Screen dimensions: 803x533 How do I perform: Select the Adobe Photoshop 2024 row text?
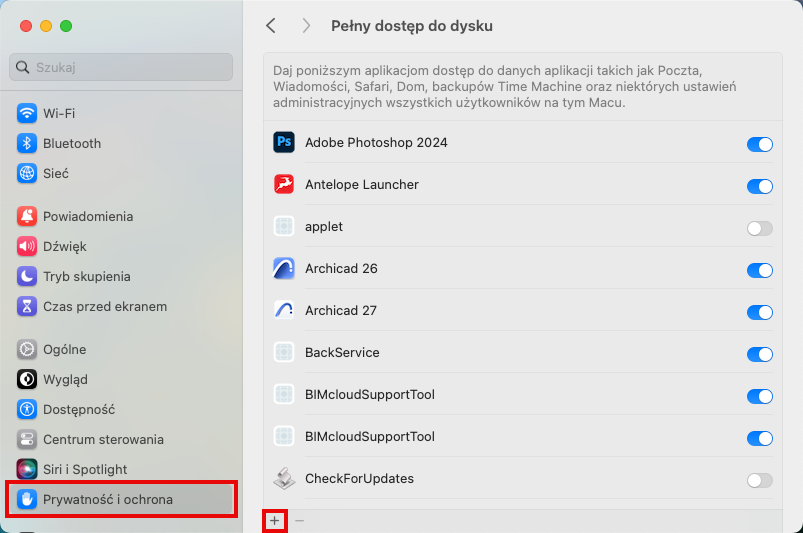pyautogui.click(x=376, y=142)
